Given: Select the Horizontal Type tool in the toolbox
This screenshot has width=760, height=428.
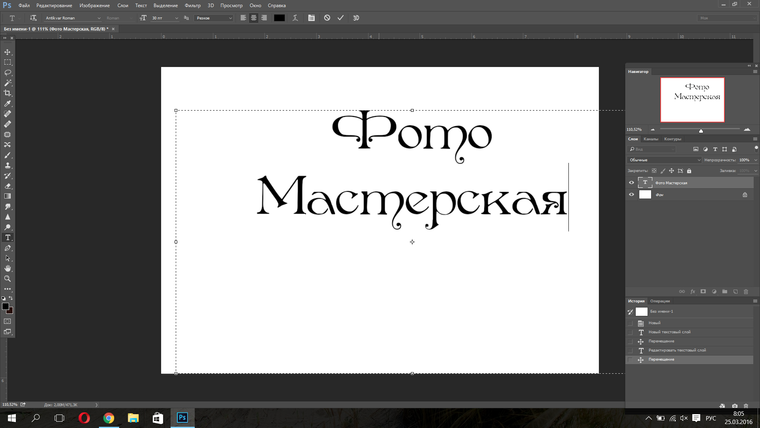Looking at the screenshot, I should [x=8, y=238].
